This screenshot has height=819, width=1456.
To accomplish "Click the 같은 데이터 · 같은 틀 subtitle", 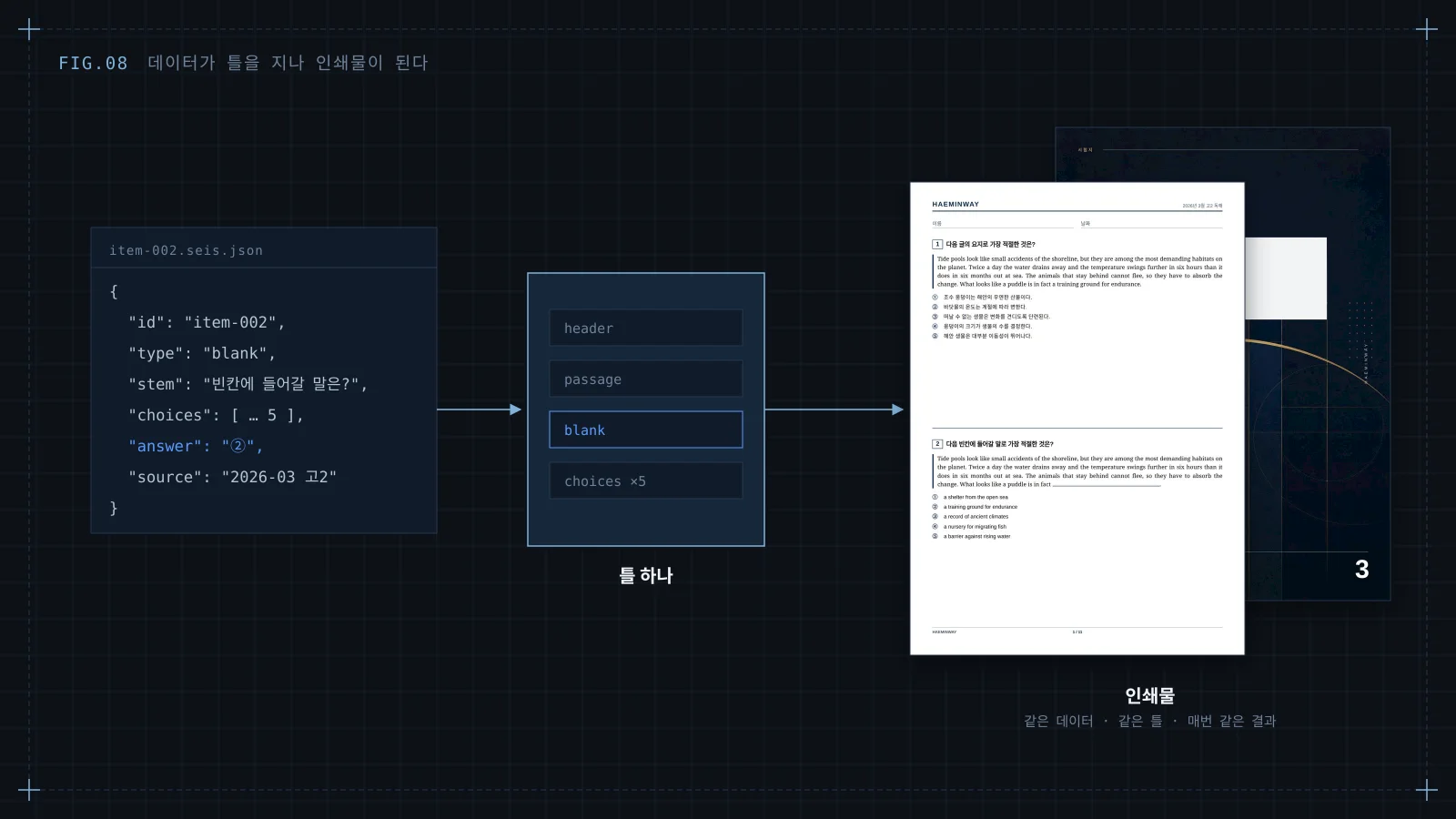I will [x=1150, y=721].
